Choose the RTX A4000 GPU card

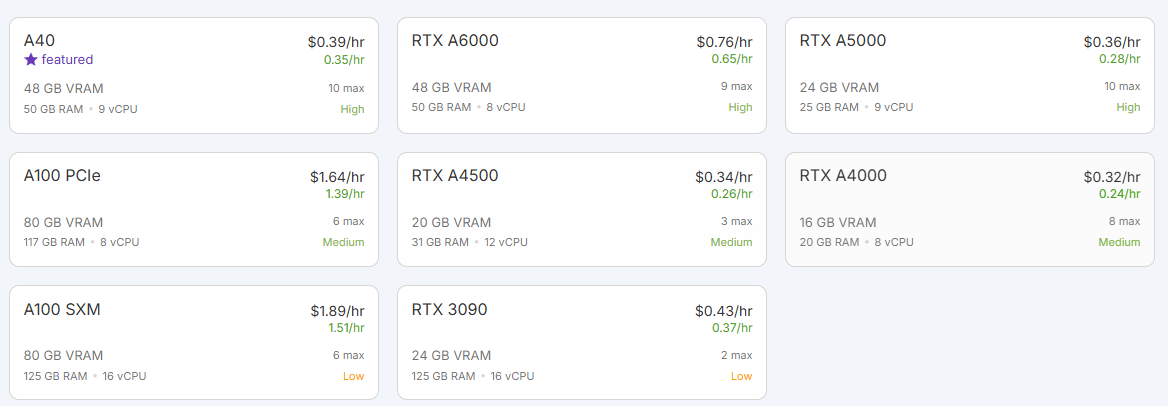coord(970,210)
